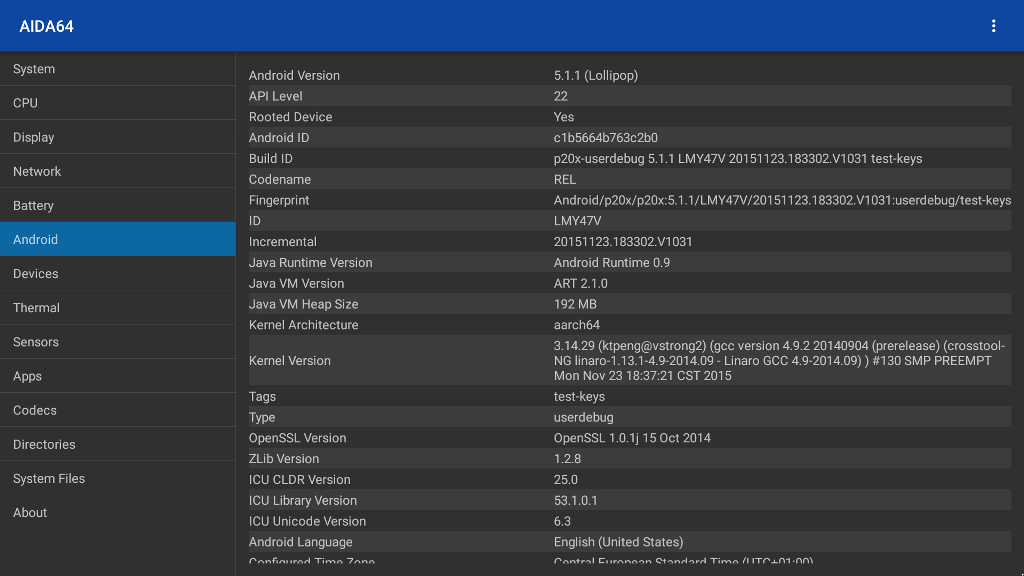Select the Java Runtime Version label

click(x=310, y=263)
